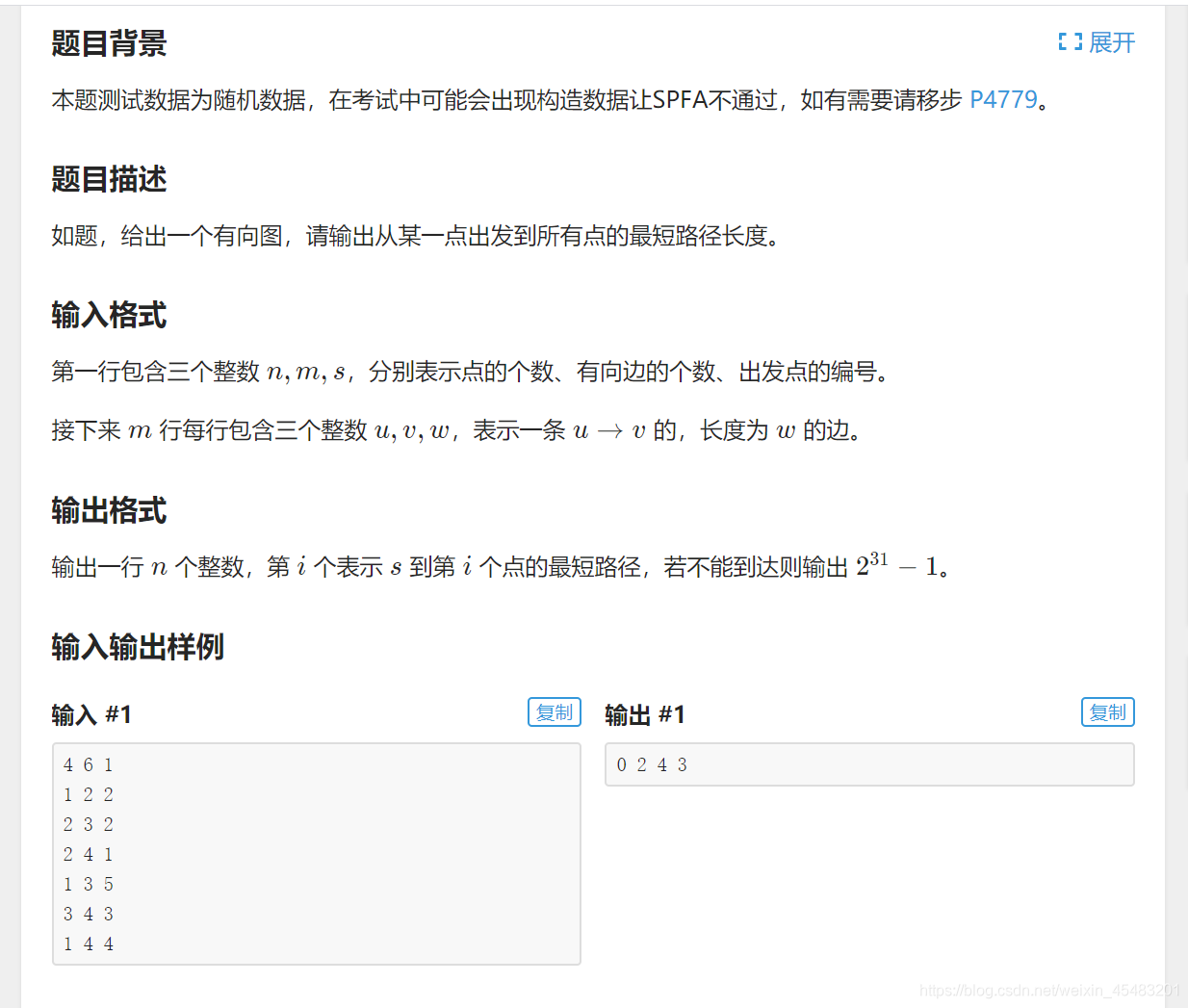Image resolution: width=1188 pixels, height=1008 pixels.
Task: Click the line starting 第一行包含三个整数
Action: (470, 372)
